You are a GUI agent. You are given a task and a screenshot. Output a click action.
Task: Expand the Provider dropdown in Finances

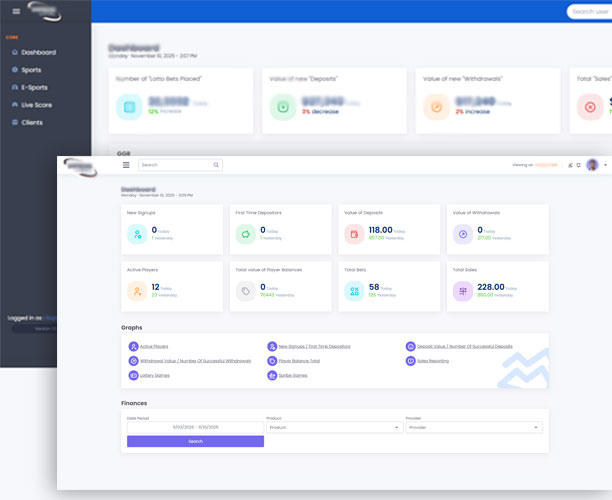pos(473,427)
